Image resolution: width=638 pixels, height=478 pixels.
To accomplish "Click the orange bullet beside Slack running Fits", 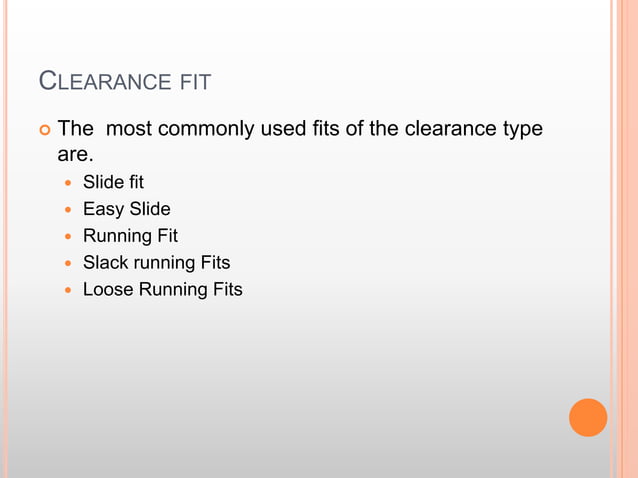I will point(68,263).
